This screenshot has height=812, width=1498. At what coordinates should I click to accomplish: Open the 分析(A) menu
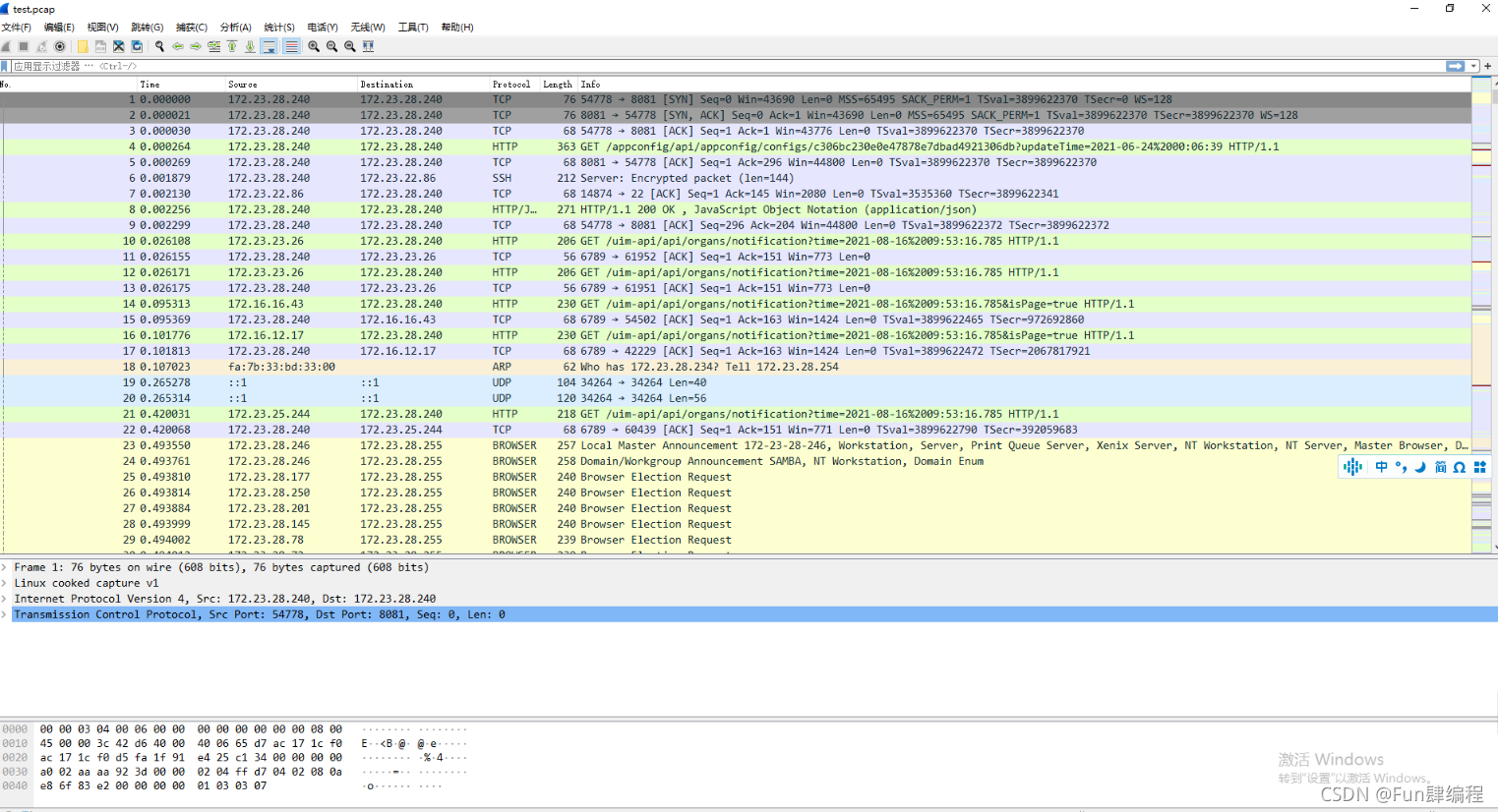[235, 28]
